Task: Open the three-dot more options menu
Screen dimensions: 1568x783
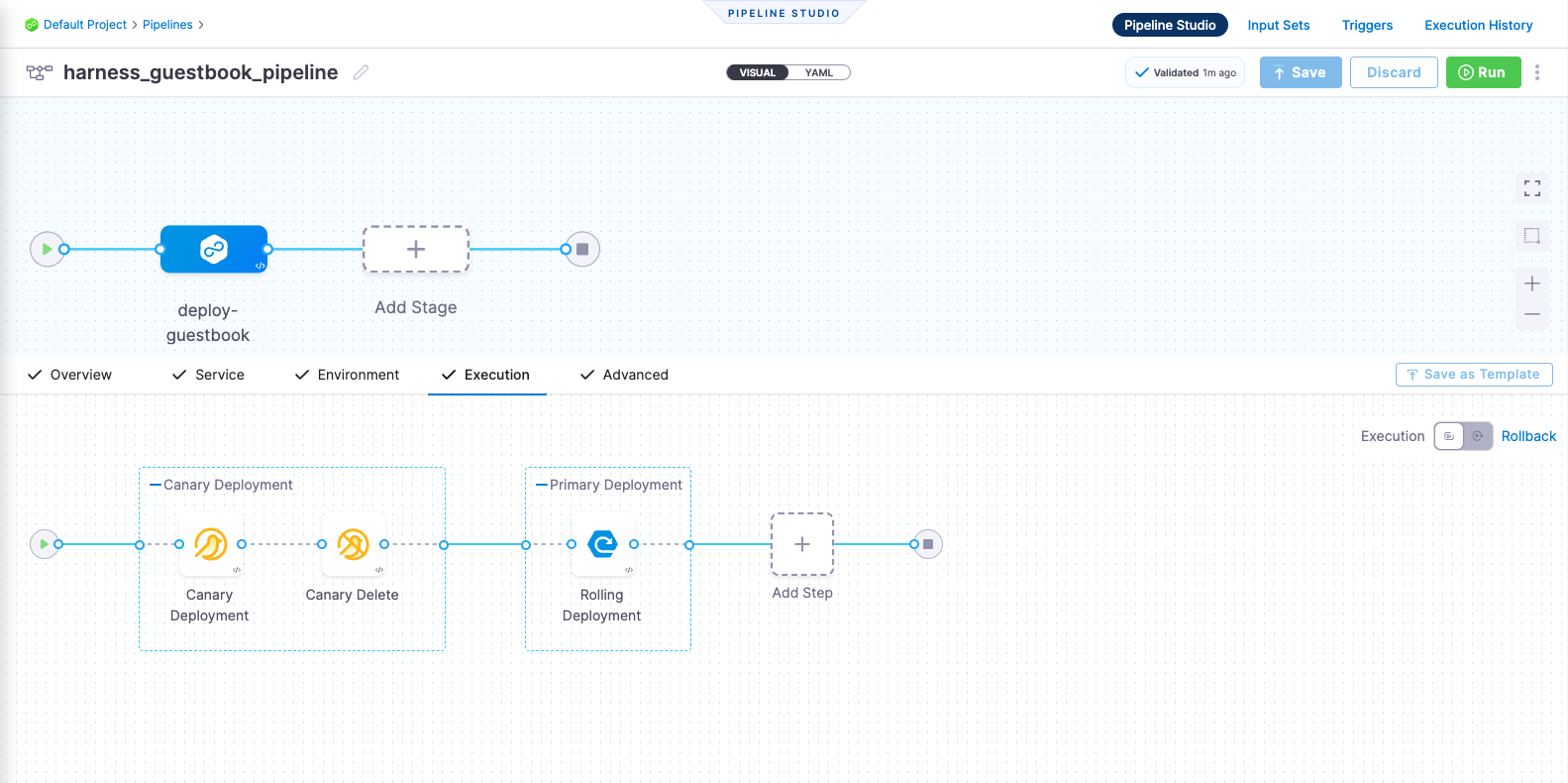Action: pos(1536,72)
